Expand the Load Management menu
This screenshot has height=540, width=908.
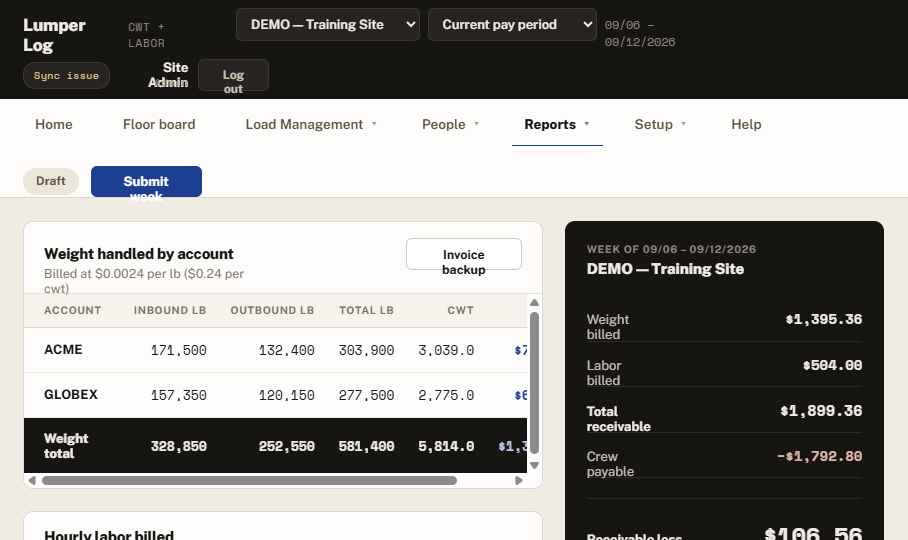coord(311,124)
